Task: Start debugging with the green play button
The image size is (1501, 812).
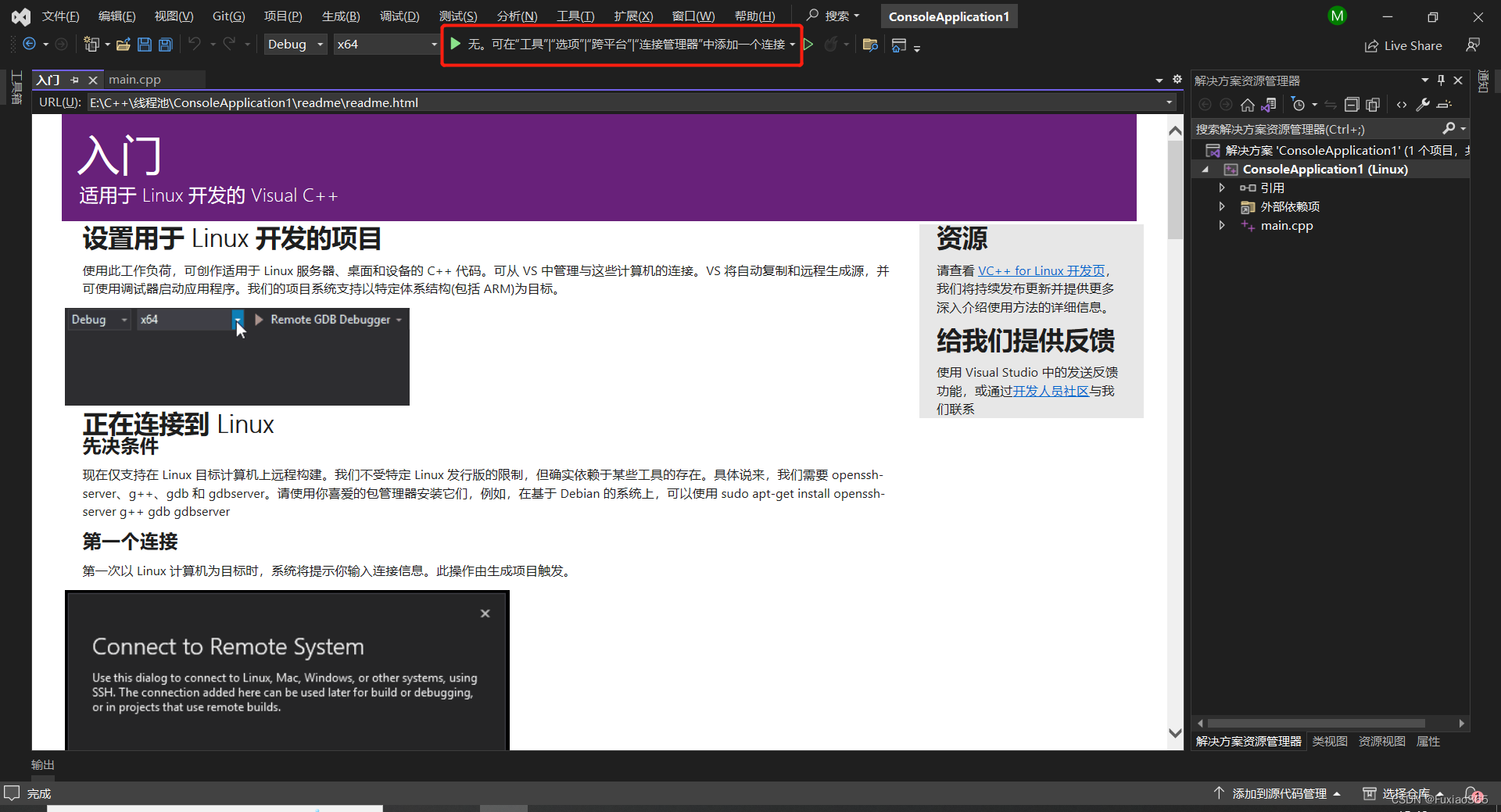Action: (455, 44)
